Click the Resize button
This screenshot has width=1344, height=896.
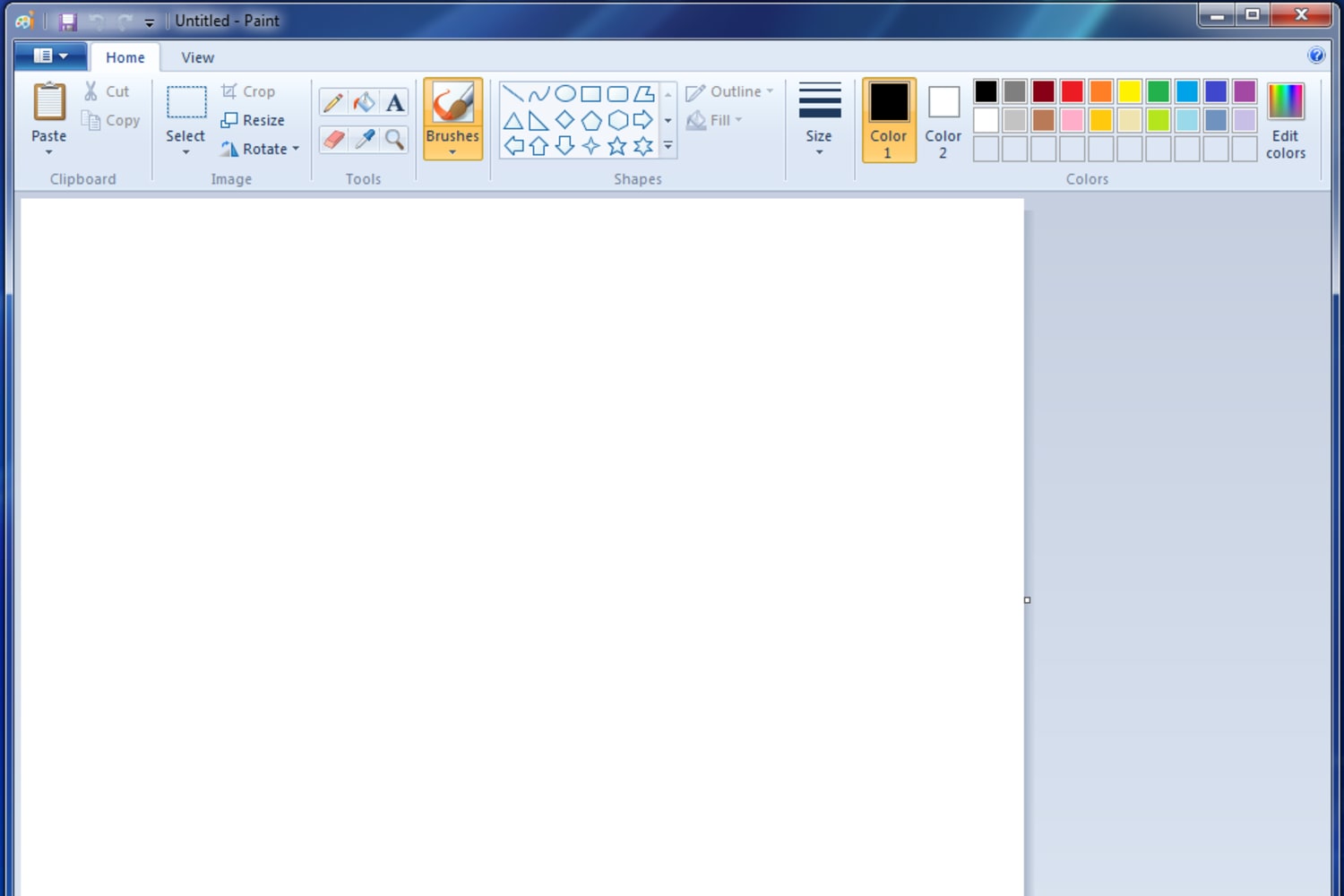253,120
